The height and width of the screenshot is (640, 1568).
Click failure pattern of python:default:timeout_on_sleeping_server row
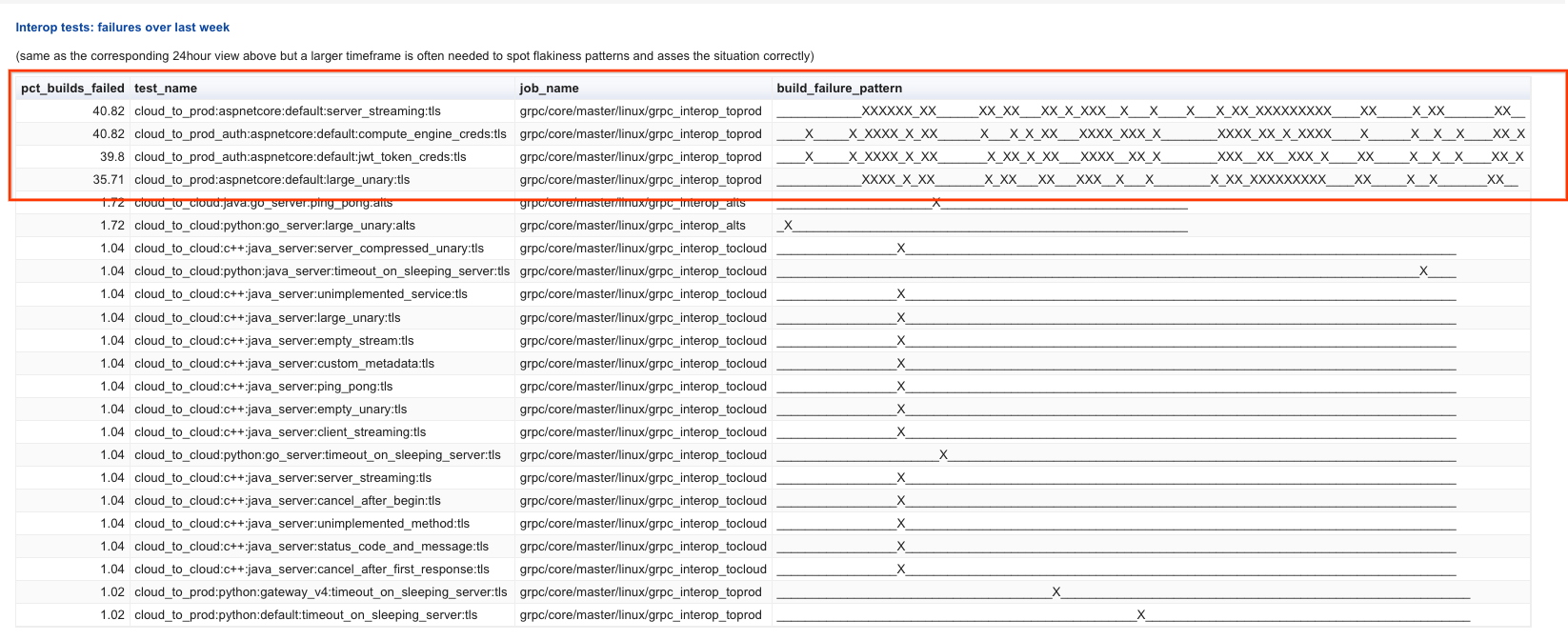(x=1124, y=615)
